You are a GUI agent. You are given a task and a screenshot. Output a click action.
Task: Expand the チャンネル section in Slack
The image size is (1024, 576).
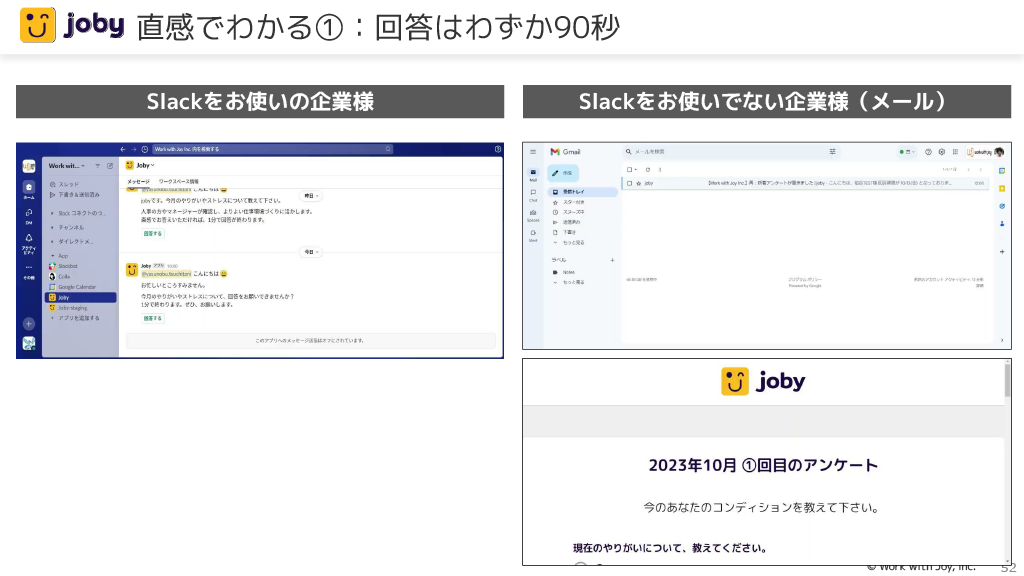coord(70,227)
